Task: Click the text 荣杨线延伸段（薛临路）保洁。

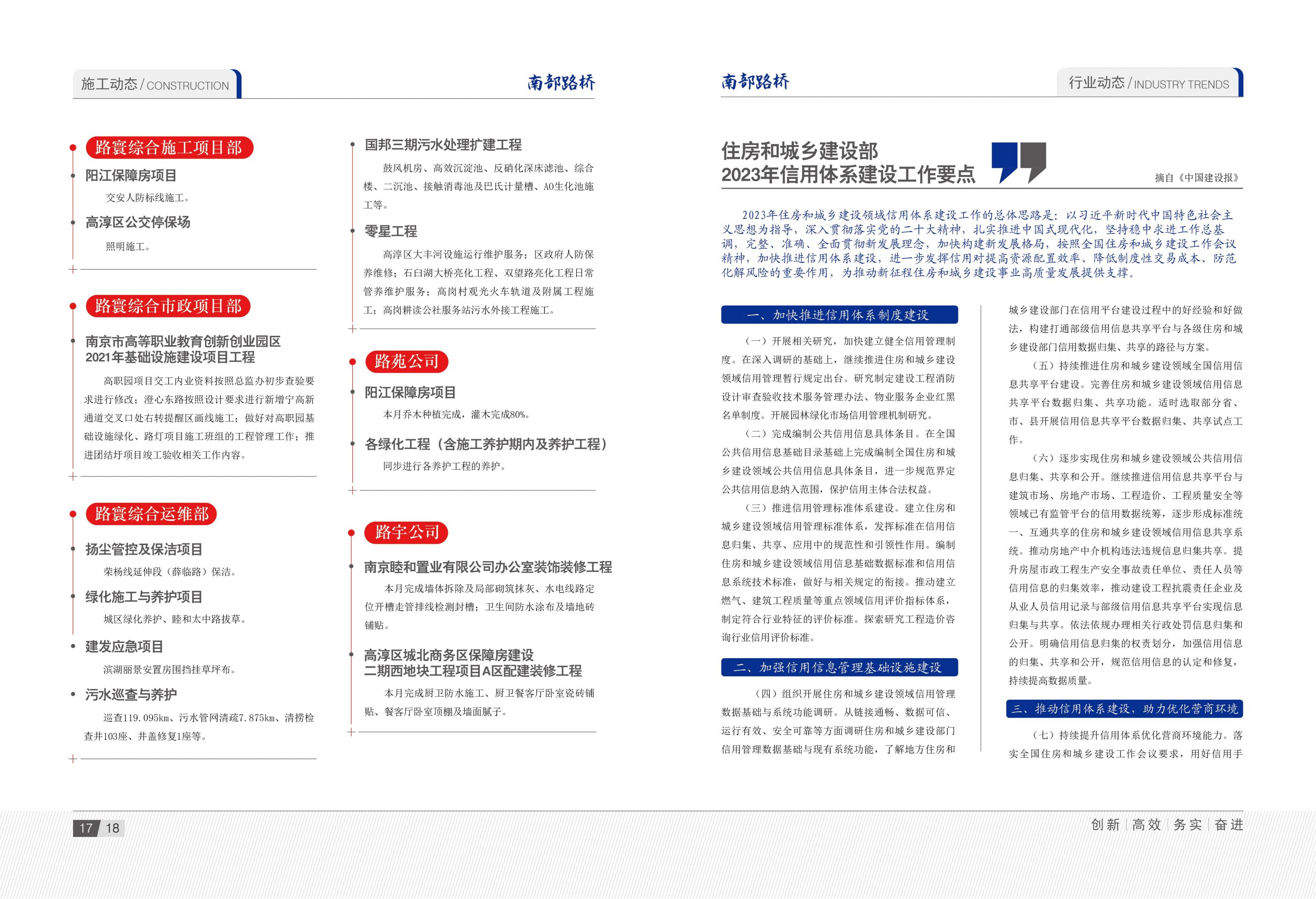Action: click(x=170, y=572)
